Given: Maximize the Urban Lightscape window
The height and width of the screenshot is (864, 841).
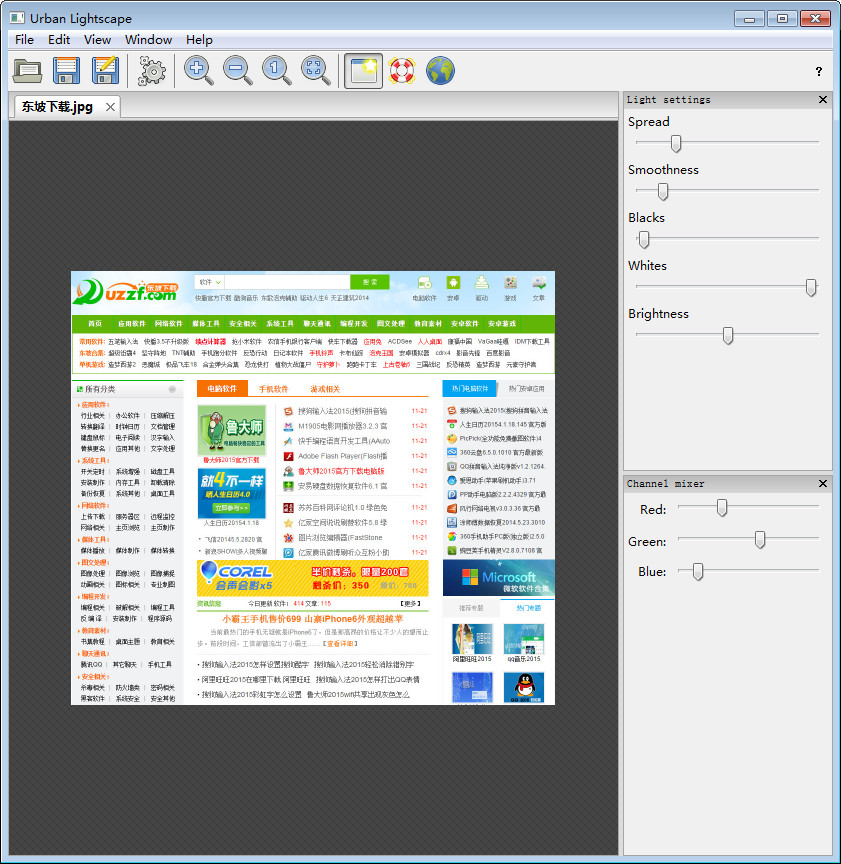Looking at the screenshot, I should pyautogui.click(x=783, y=19).
